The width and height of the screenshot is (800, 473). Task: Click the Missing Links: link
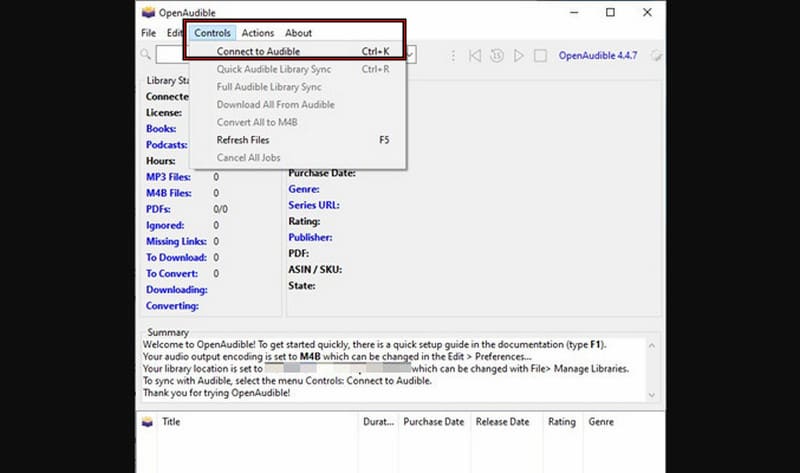pos(176,241)
